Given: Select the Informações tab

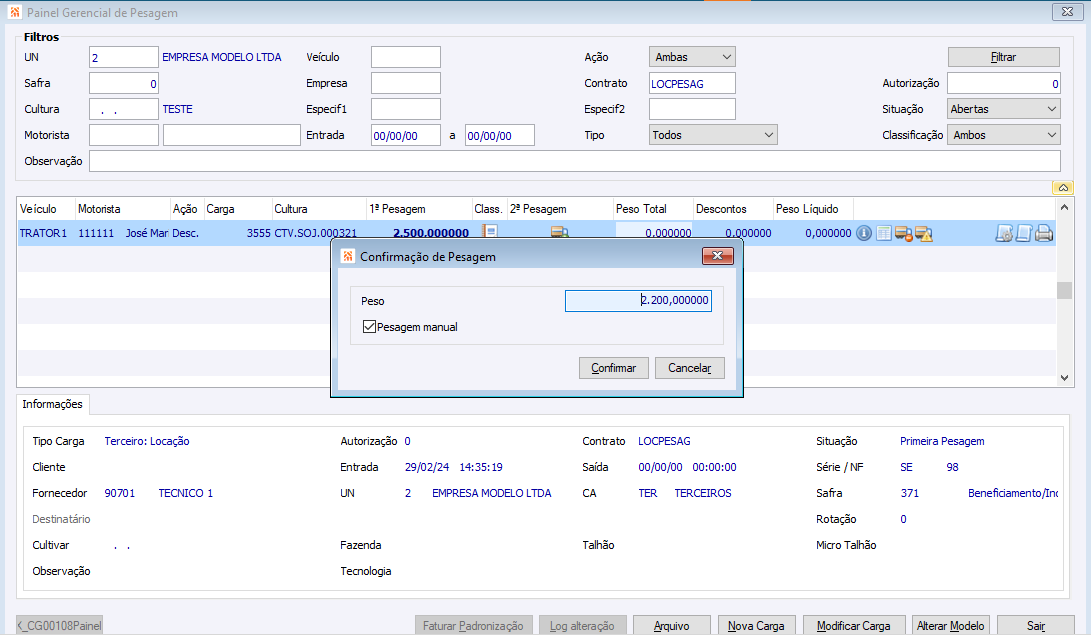Looking at the screenshot, I should 52,404.
